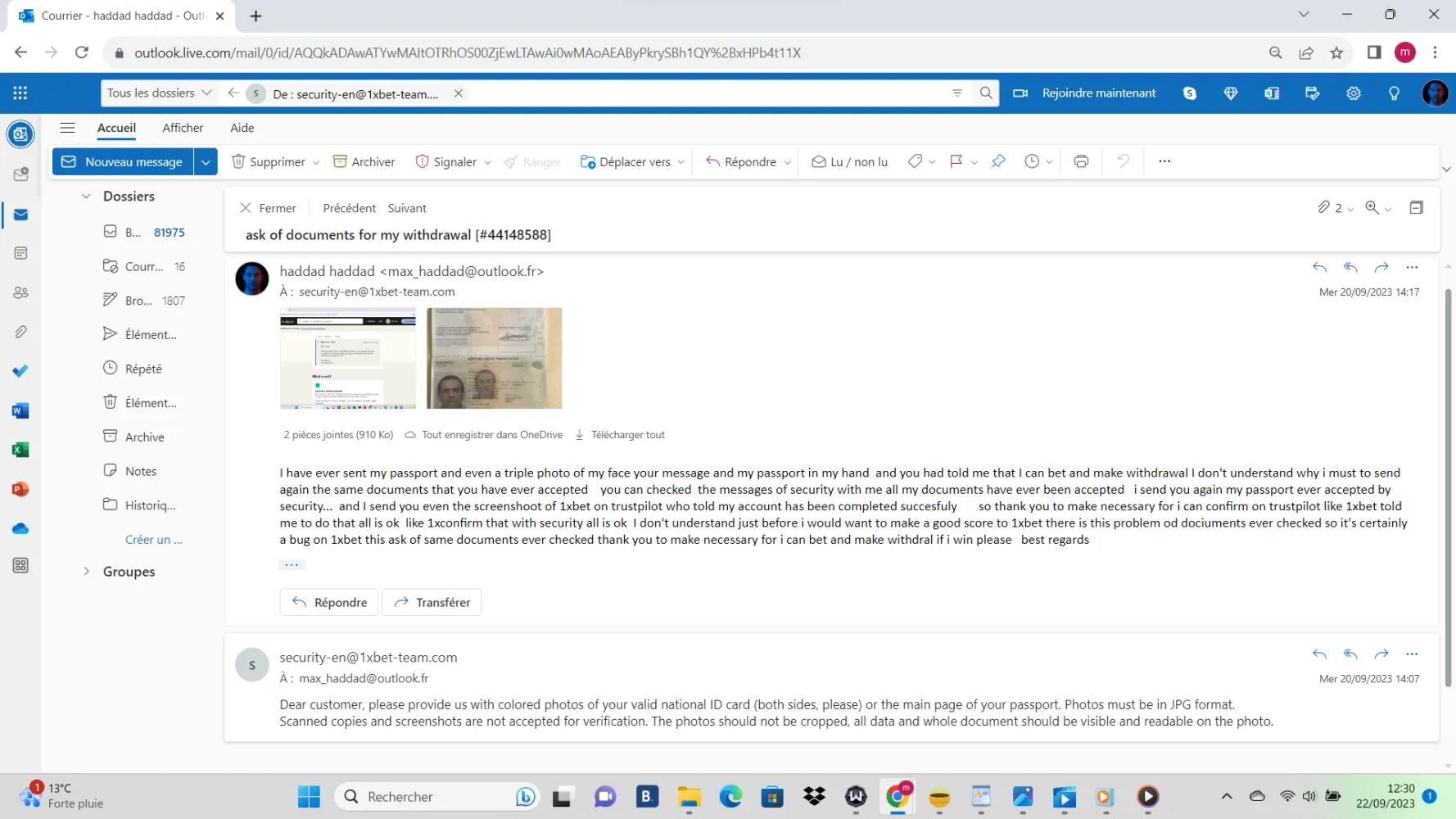The image size is (1456, 819).
Task: Flag this message with the flag icon
Action: [956, 161]
